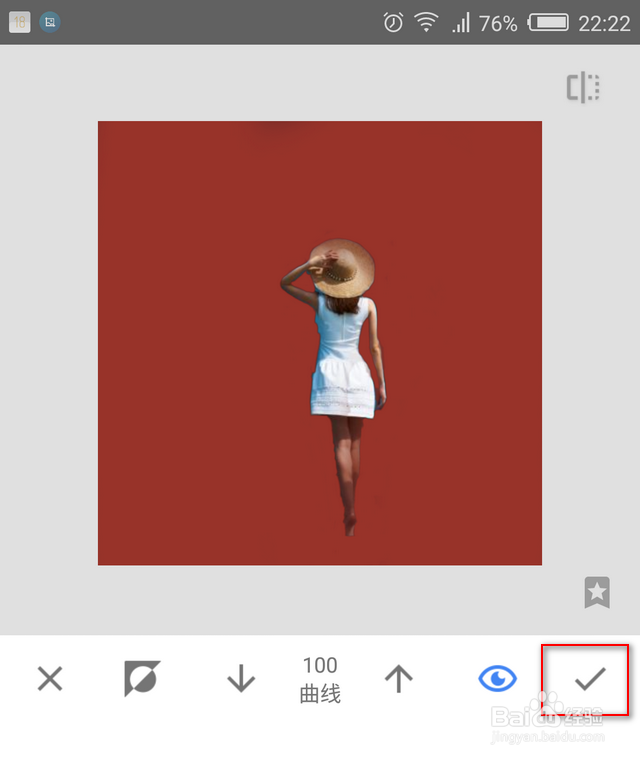Tap the 100 曲线 value label

(x=320, y=679)
